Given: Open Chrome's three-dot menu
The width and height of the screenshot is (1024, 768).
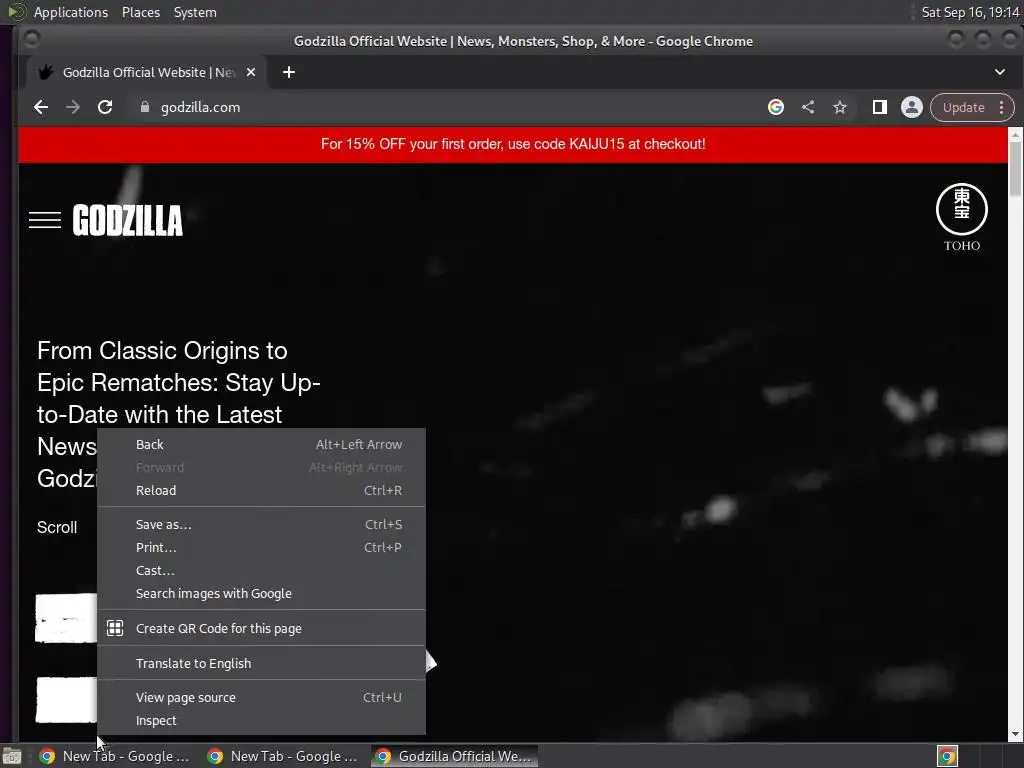Looking at the screenshot, I should click(x=1002, y=107).
